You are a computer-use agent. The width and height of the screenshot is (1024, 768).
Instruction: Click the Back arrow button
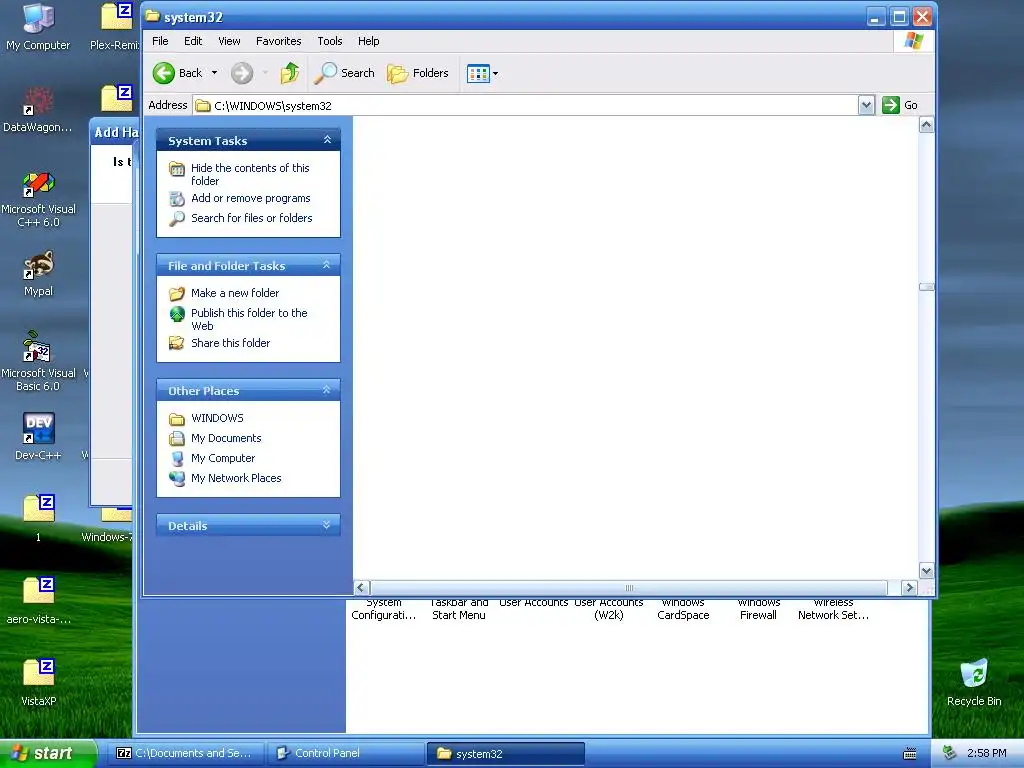click(177, 73)
